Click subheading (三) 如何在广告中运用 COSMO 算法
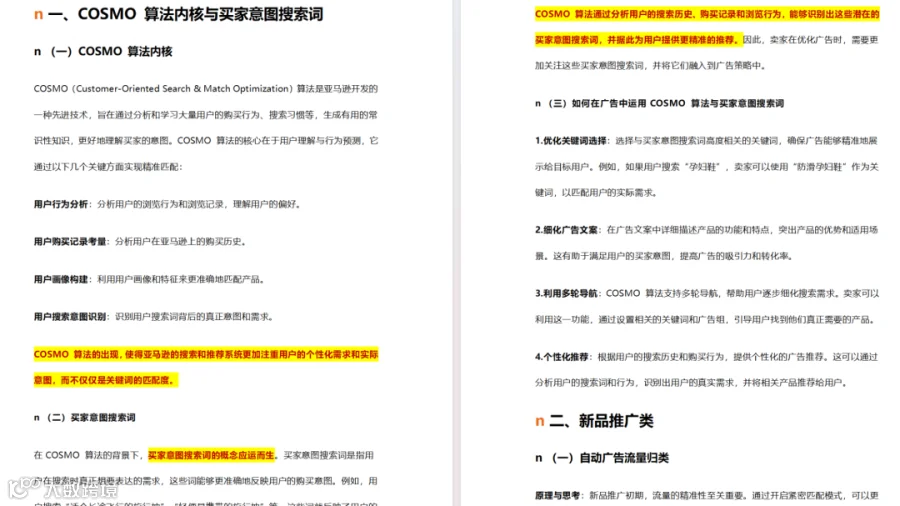Image resolution: width=900 pixels, height=506 pixels. (666, 103)
